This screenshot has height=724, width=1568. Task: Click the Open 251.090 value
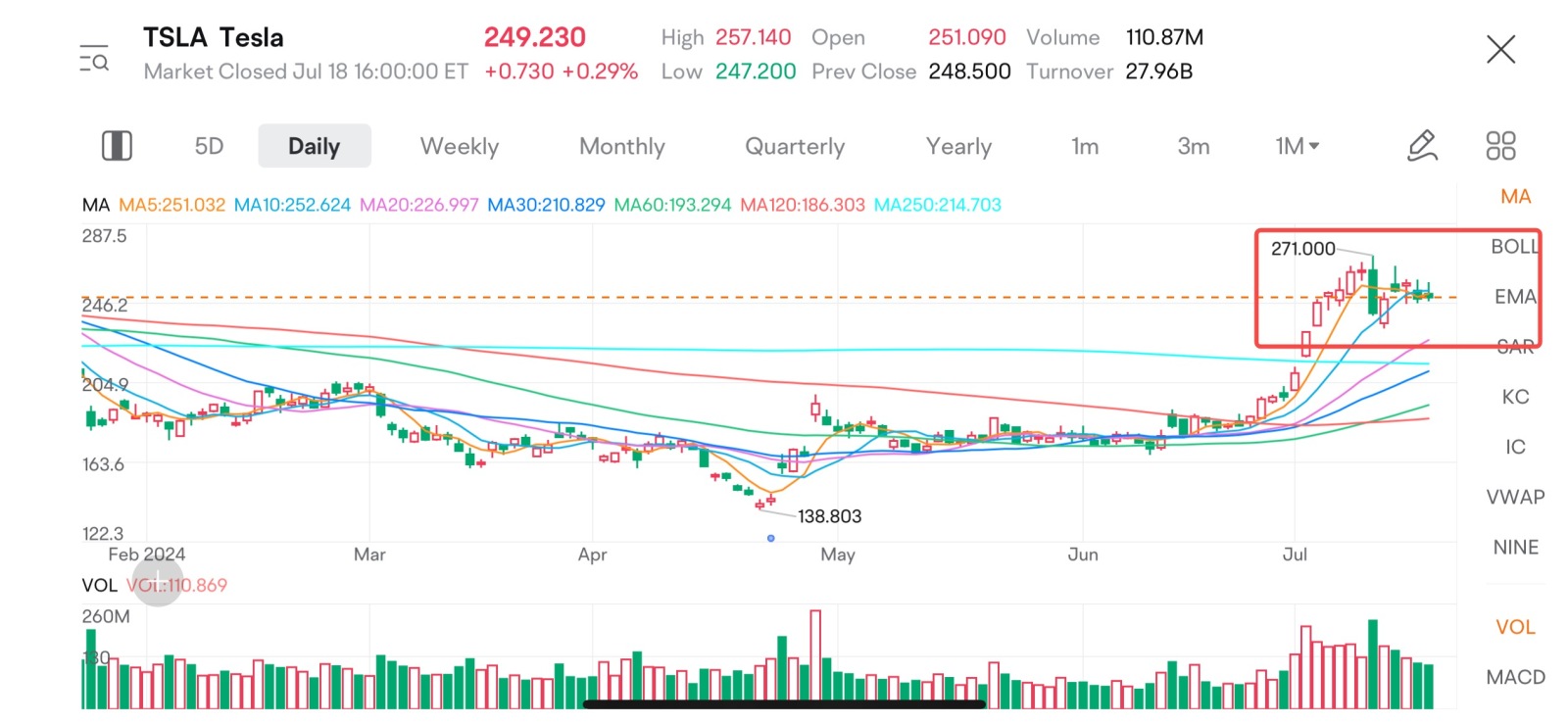(x=966, y=37)
